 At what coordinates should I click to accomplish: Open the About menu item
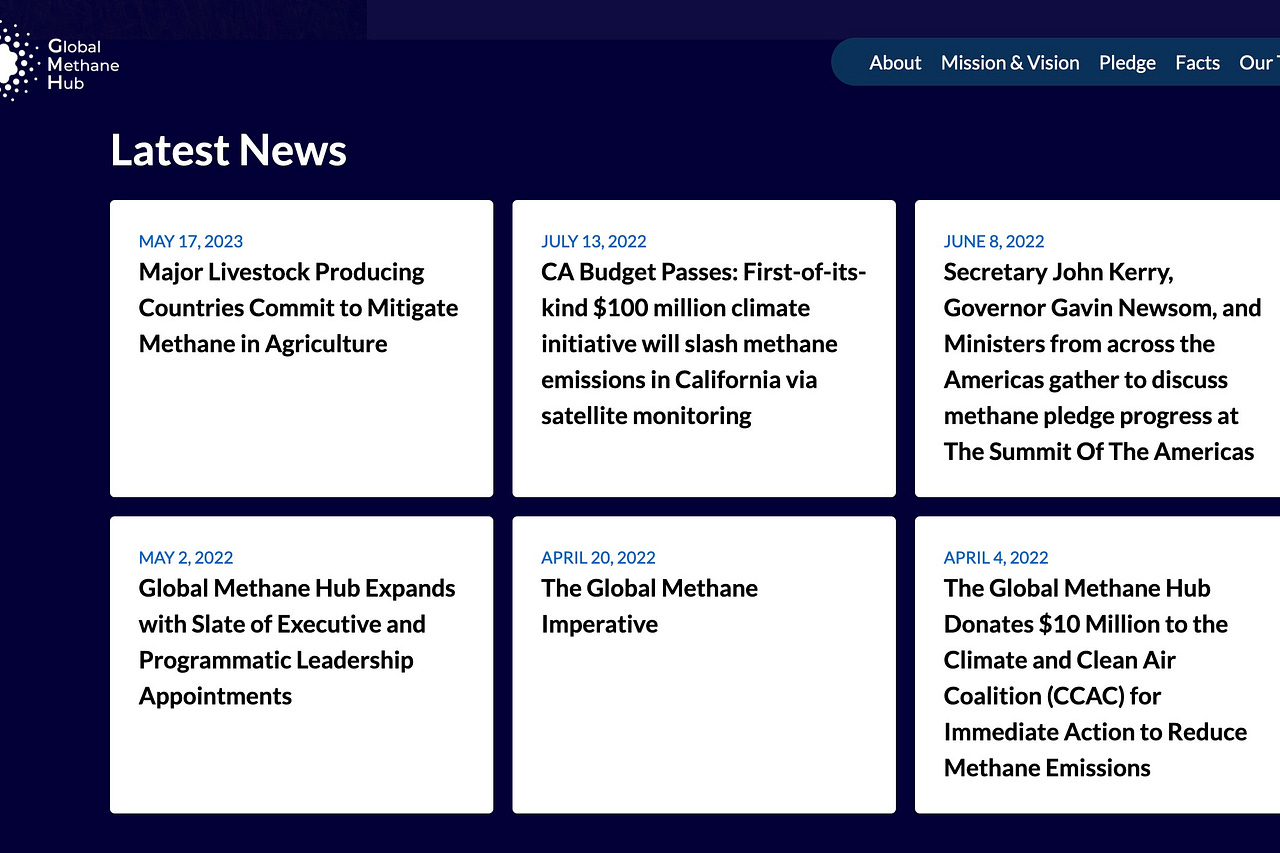pos(895,63)
